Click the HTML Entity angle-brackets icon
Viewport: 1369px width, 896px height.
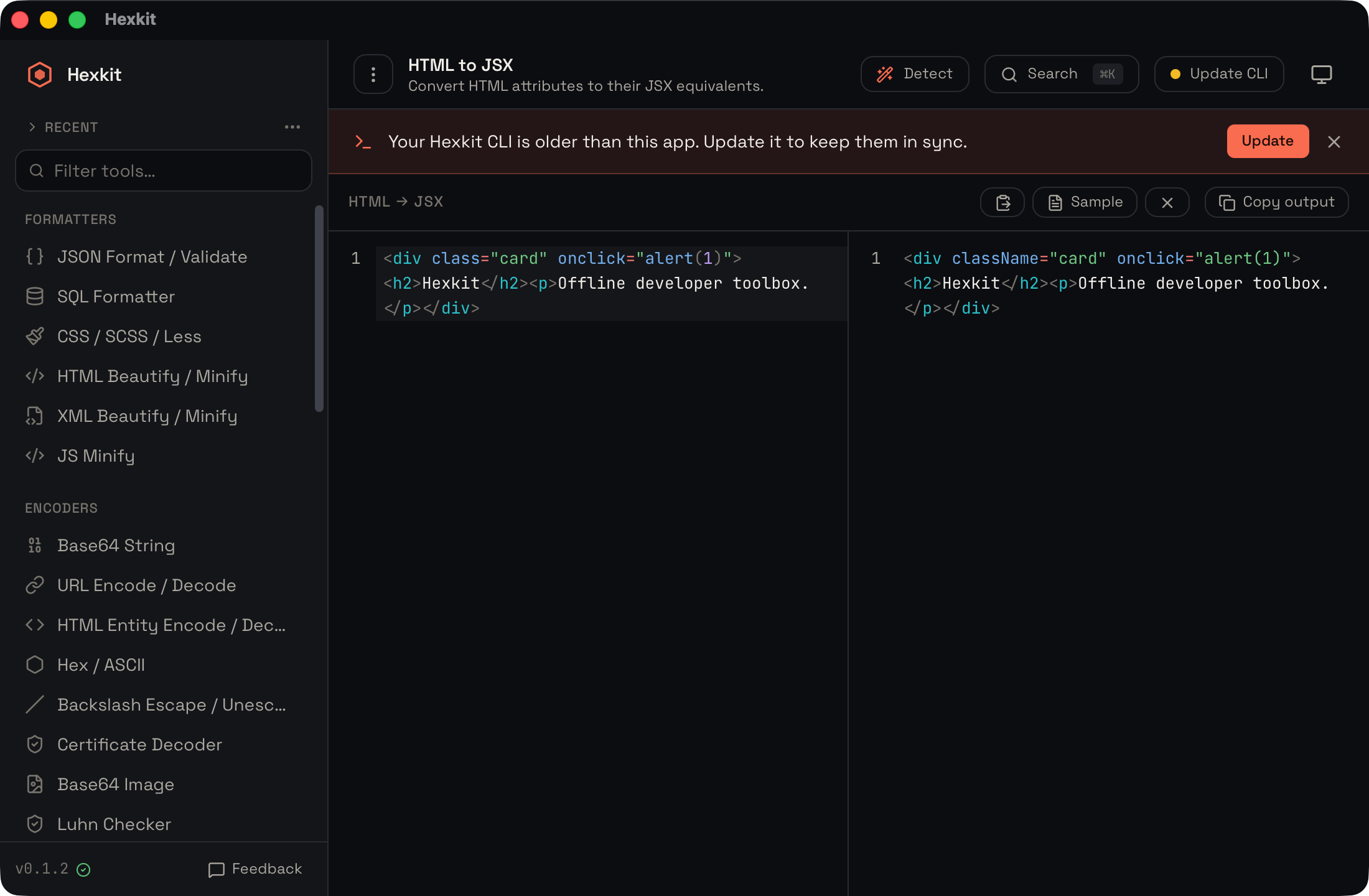35,625
